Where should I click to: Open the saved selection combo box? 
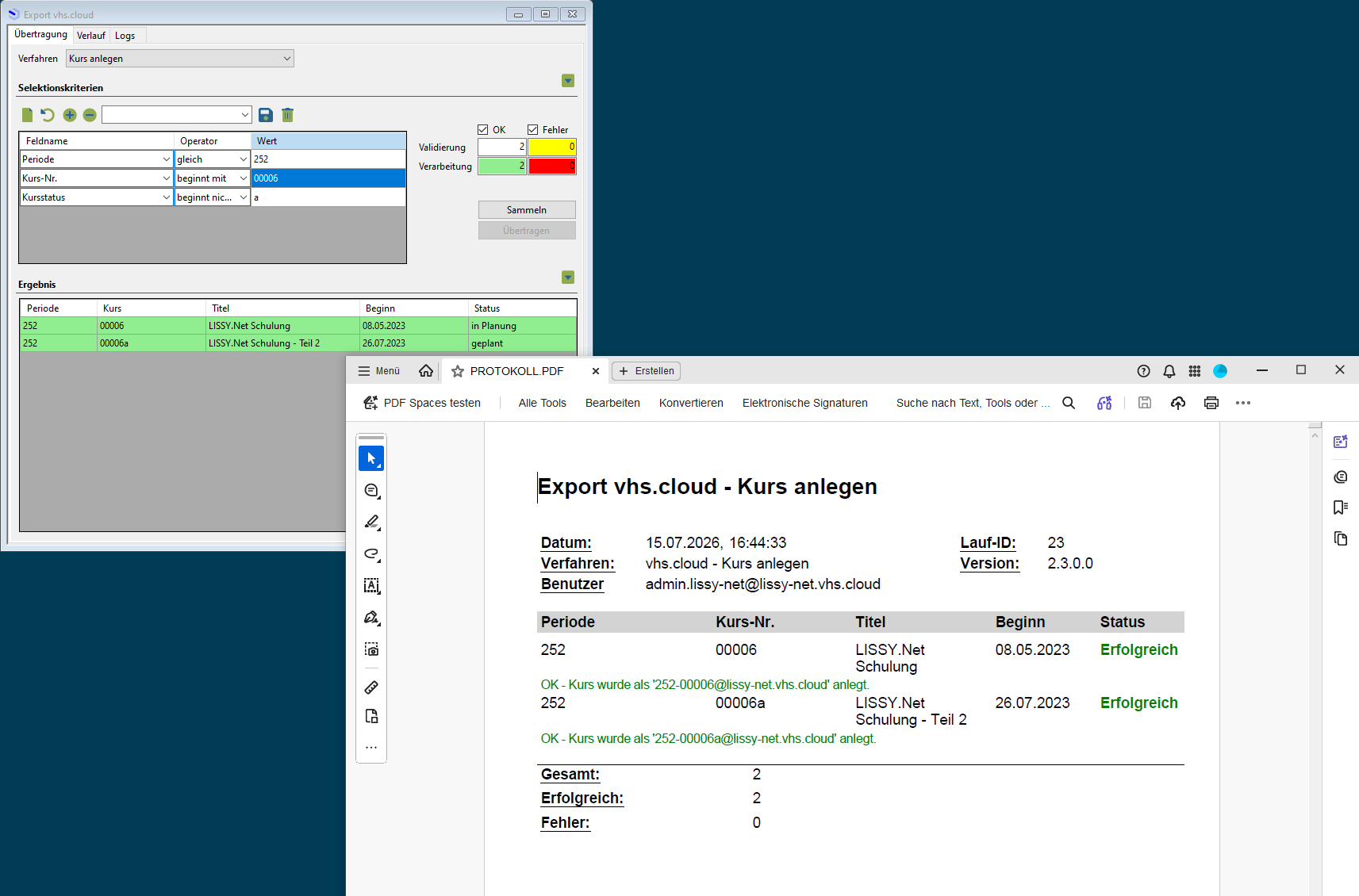tap(177, 115)
